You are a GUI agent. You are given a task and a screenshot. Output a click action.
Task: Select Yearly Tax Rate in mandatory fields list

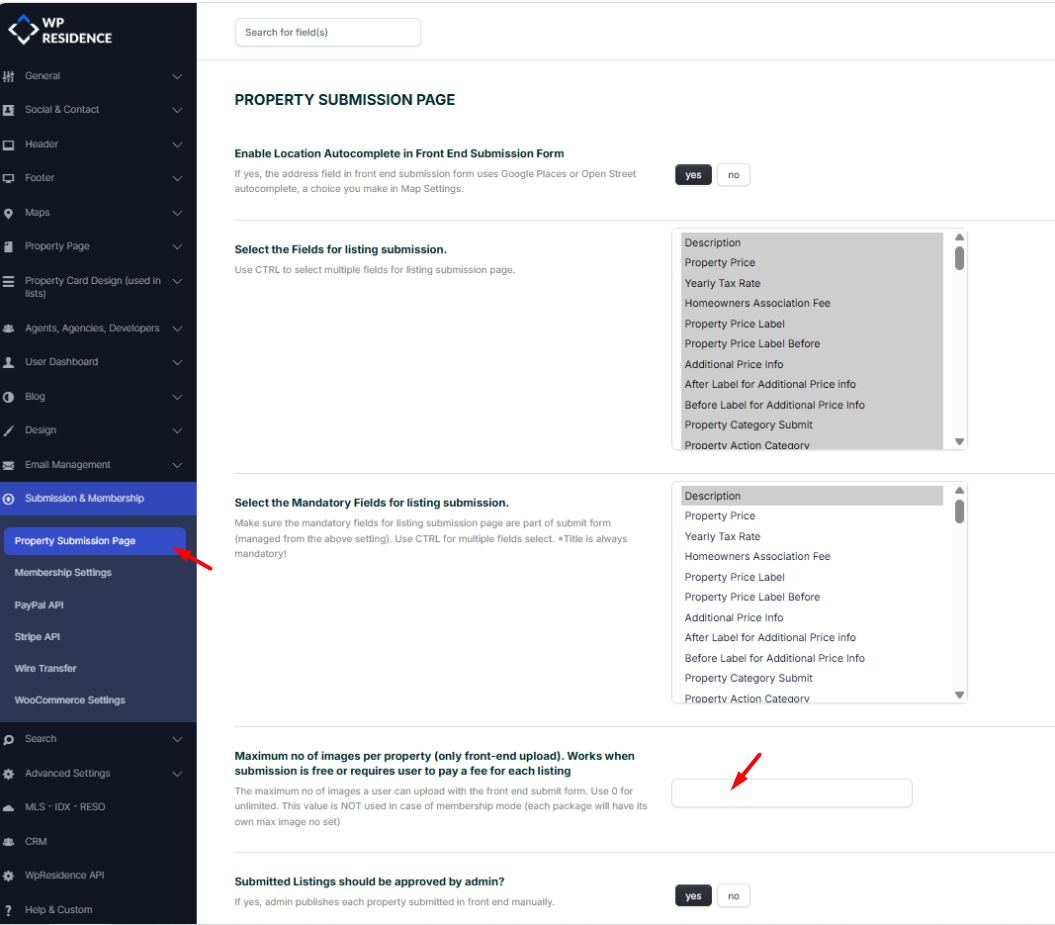(x=722, y=537)
